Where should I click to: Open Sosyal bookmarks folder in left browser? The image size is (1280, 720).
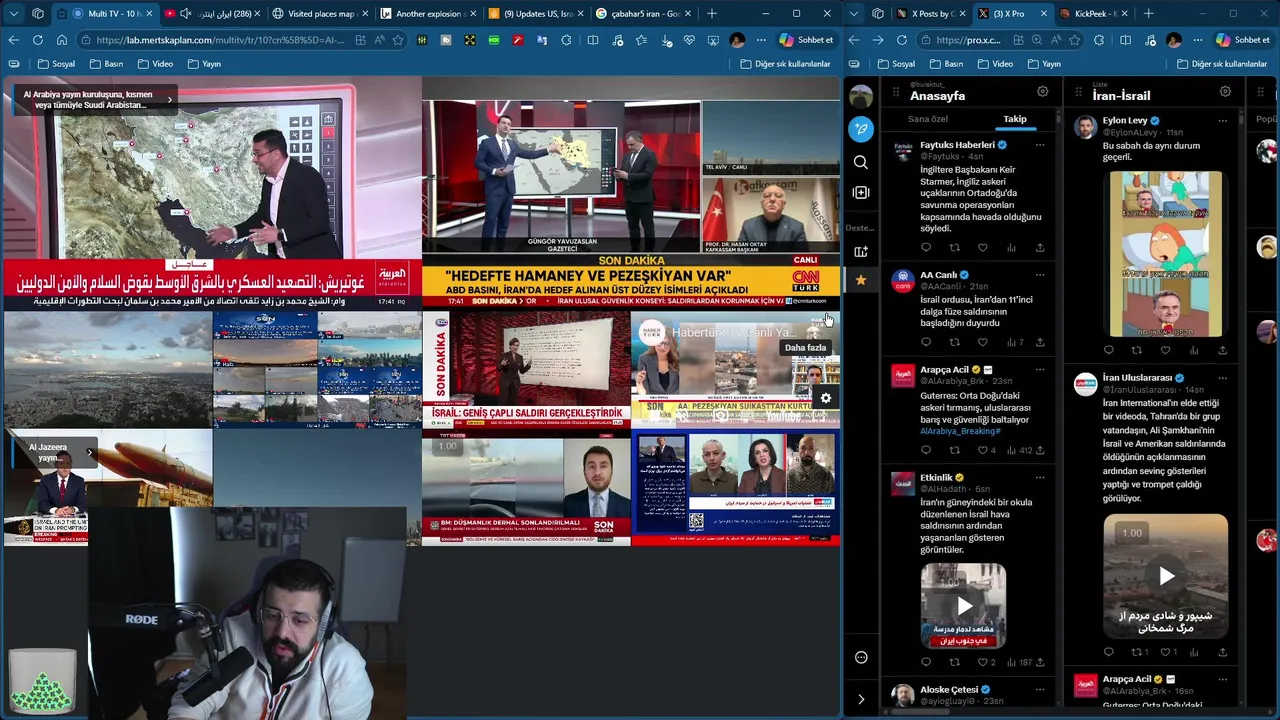[54, 64]
